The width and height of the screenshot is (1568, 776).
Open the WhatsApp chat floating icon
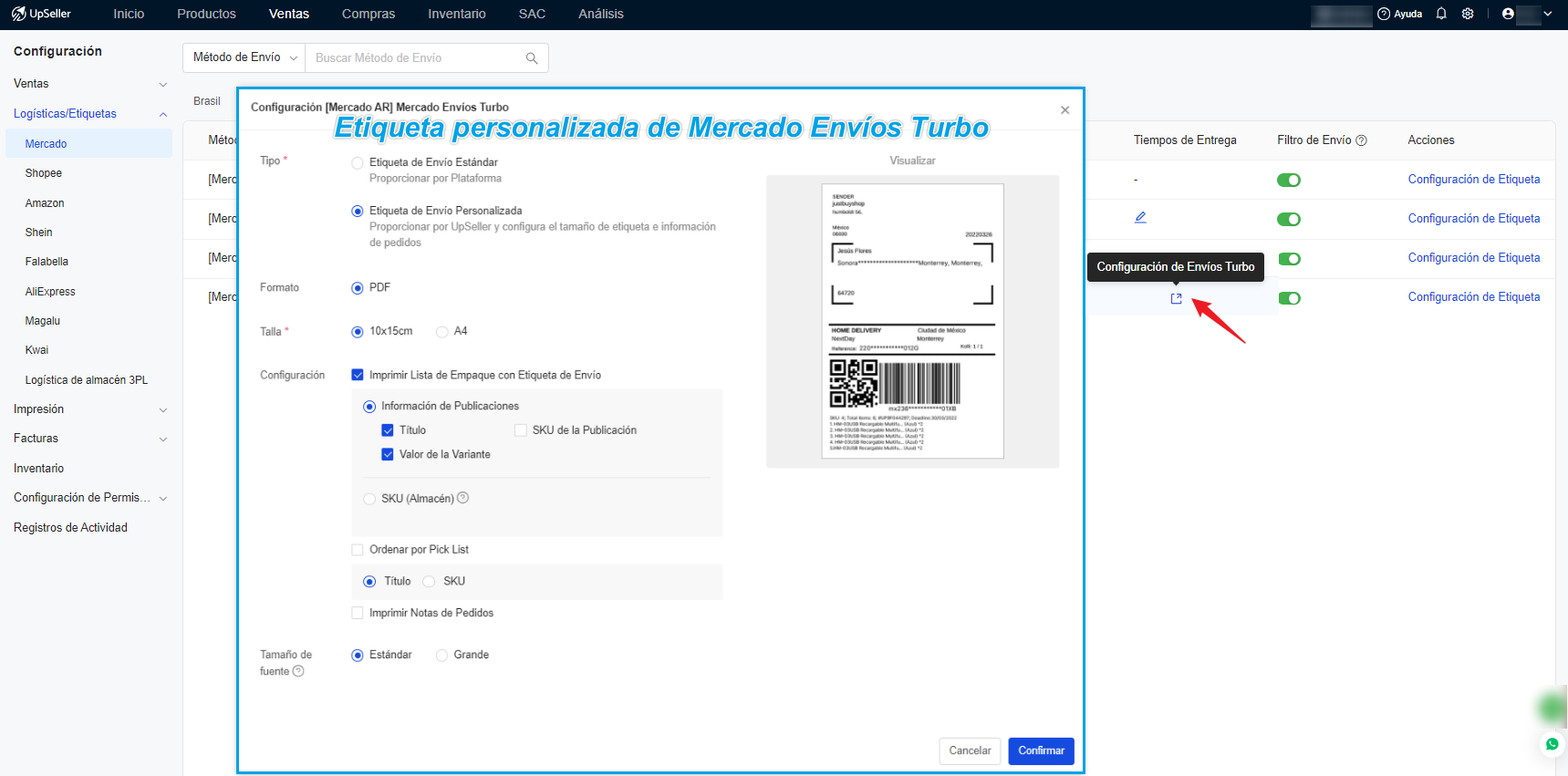[1552, 744]
